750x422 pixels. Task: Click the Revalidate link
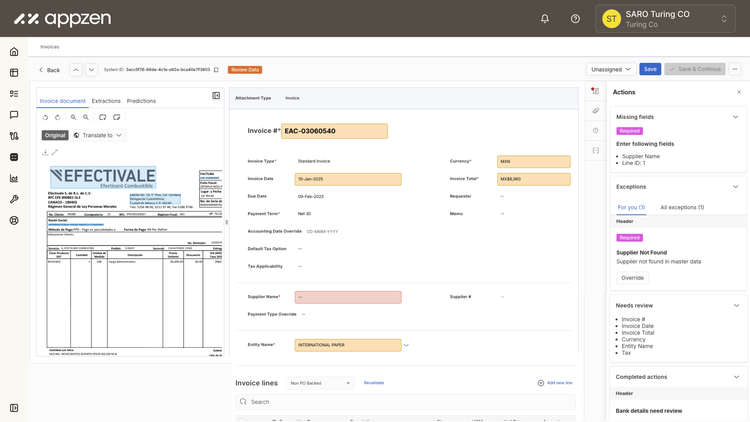(x=374, y=383)
